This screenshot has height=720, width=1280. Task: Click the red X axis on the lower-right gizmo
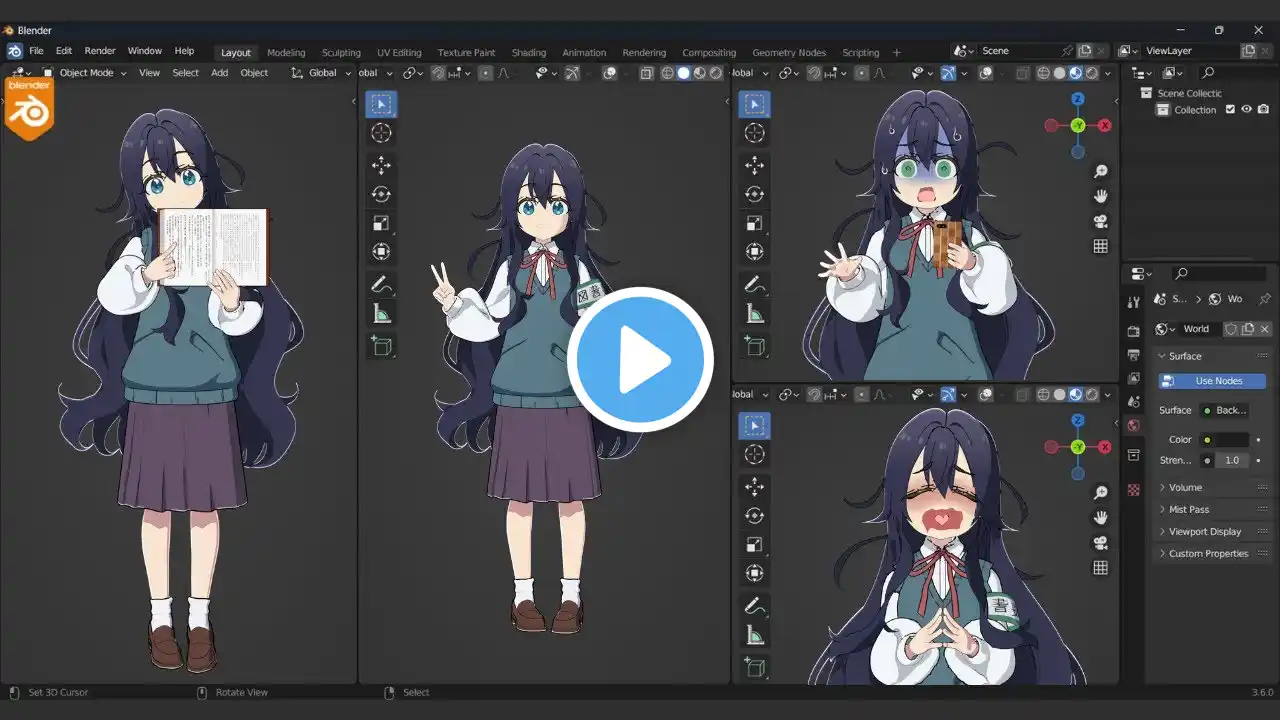tap(1105, 447)
